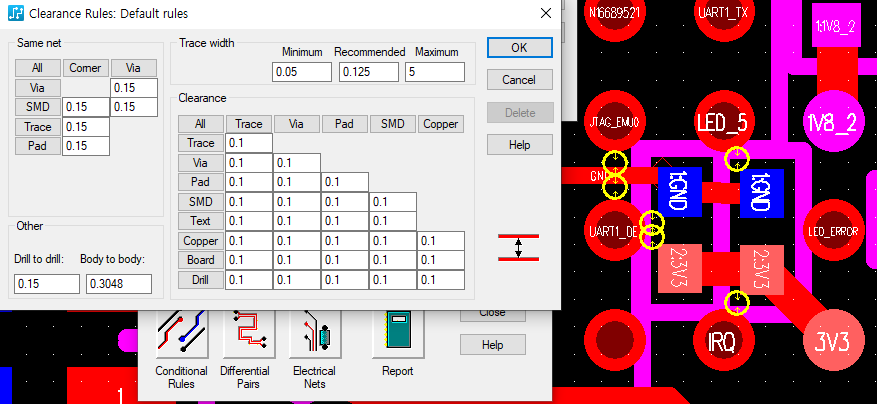
Task: Click the Board row button in Clearance
Action: click(200, 261)
